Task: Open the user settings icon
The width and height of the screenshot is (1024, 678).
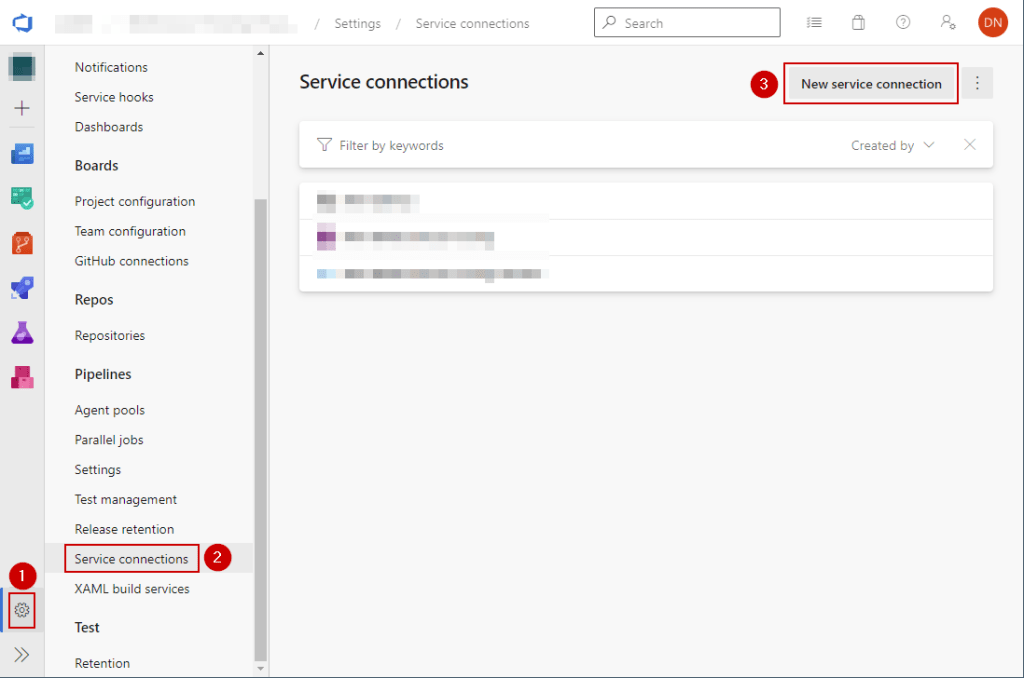Action: point(947,22)
